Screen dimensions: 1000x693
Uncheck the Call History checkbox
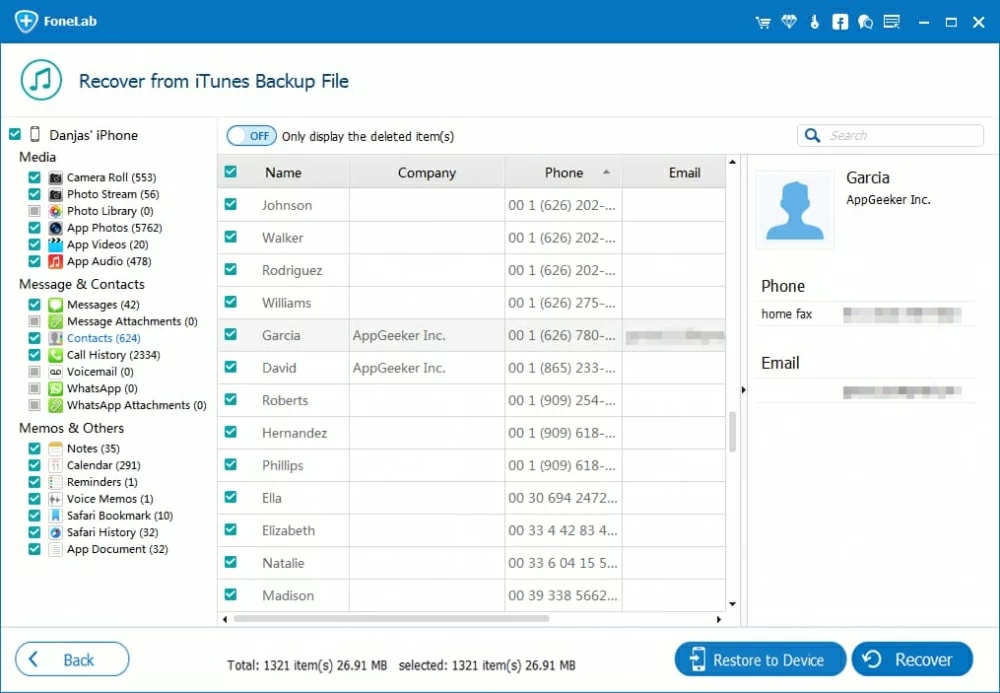click(35, 355)
